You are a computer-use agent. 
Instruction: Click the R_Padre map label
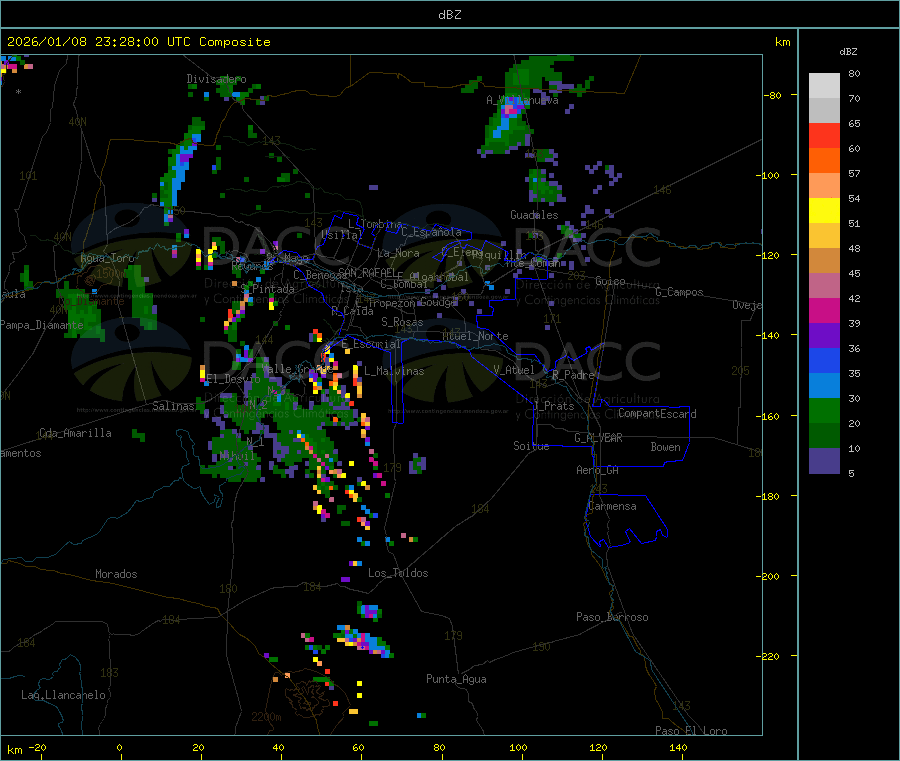pos(573,375)
